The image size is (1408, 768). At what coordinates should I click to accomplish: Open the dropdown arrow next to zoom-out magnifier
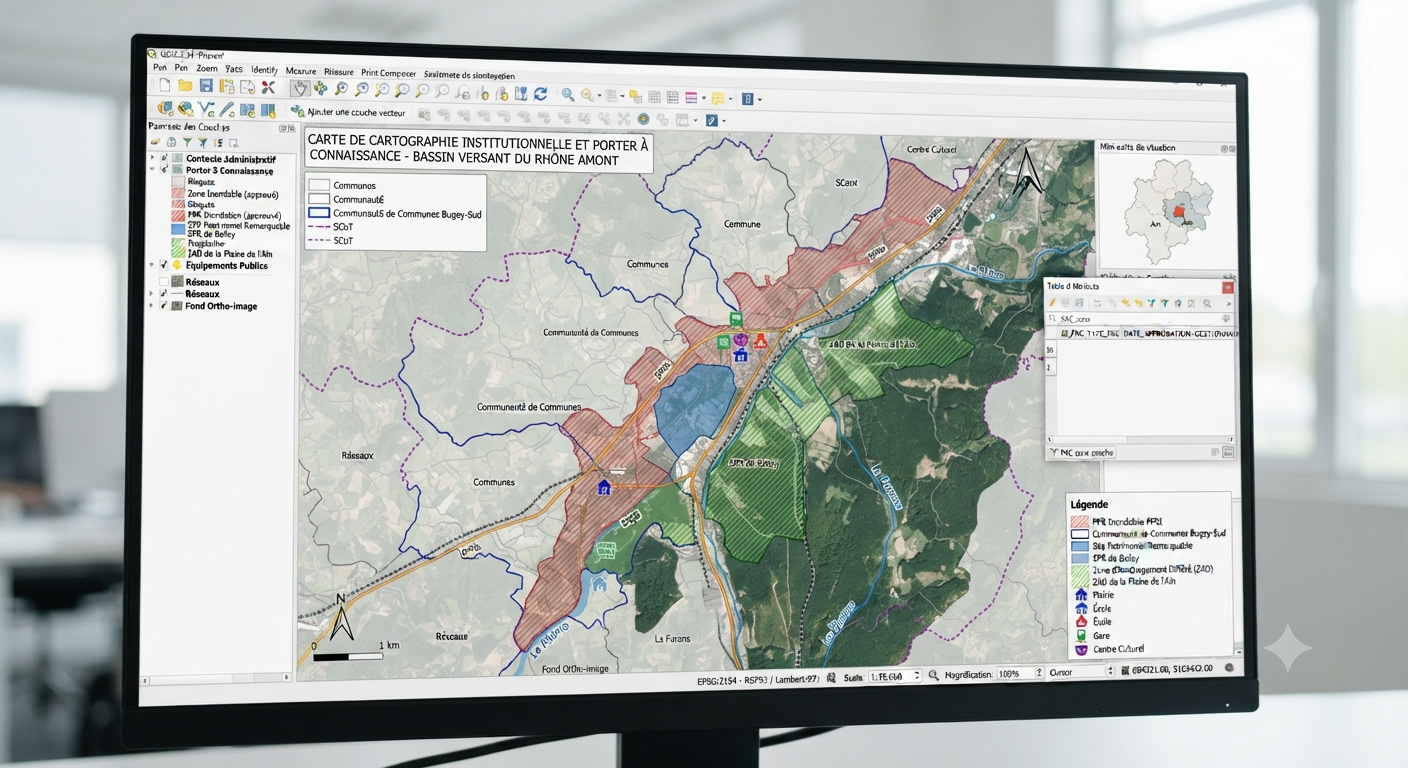(x=599, y=95)
